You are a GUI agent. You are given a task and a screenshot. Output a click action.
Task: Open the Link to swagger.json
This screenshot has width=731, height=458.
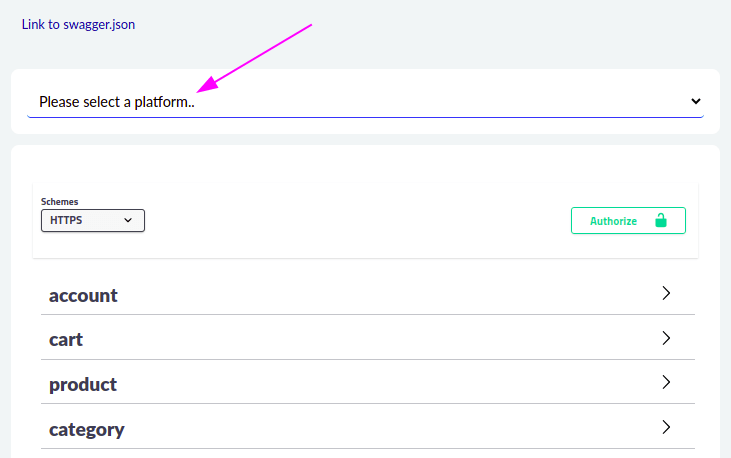click(x=78, y=24)
